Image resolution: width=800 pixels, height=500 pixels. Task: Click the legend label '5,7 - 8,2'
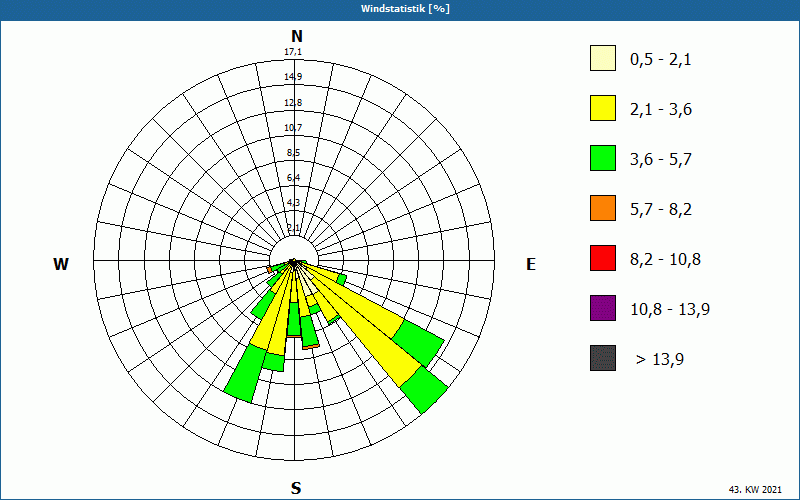[x=661, y=210]
